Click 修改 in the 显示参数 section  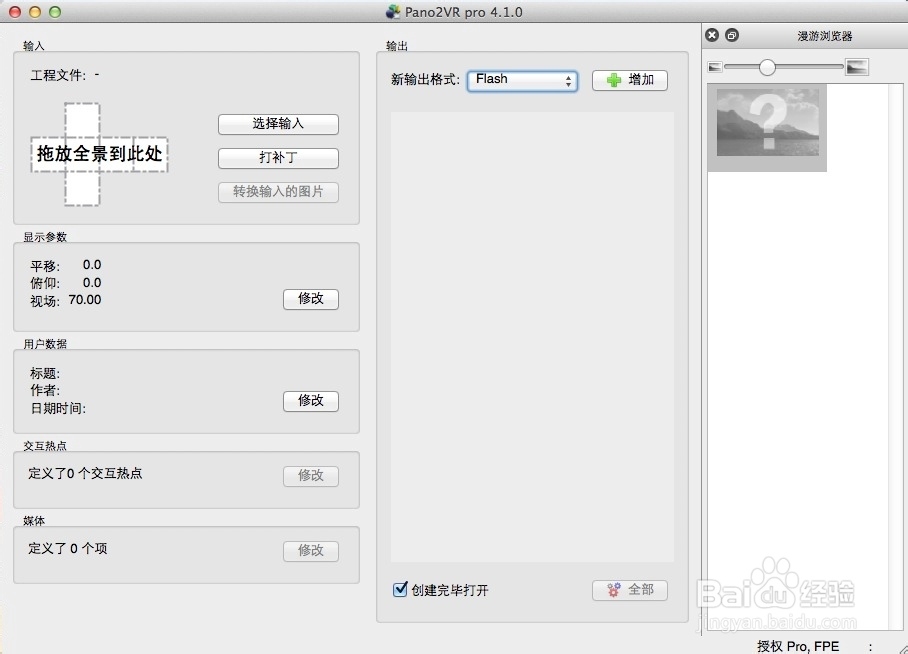pyautogui.click(x=310, y=299)
